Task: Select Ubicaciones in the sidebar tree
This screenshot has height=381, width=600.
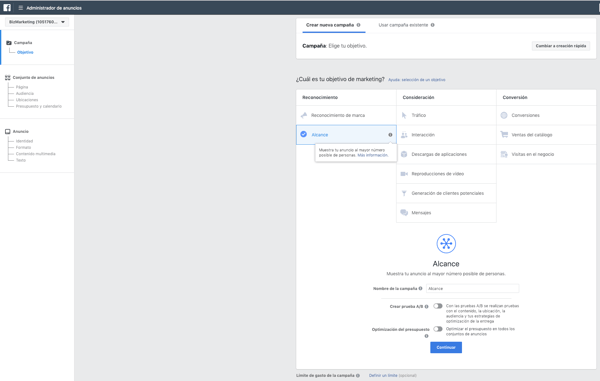Action: 27,100
